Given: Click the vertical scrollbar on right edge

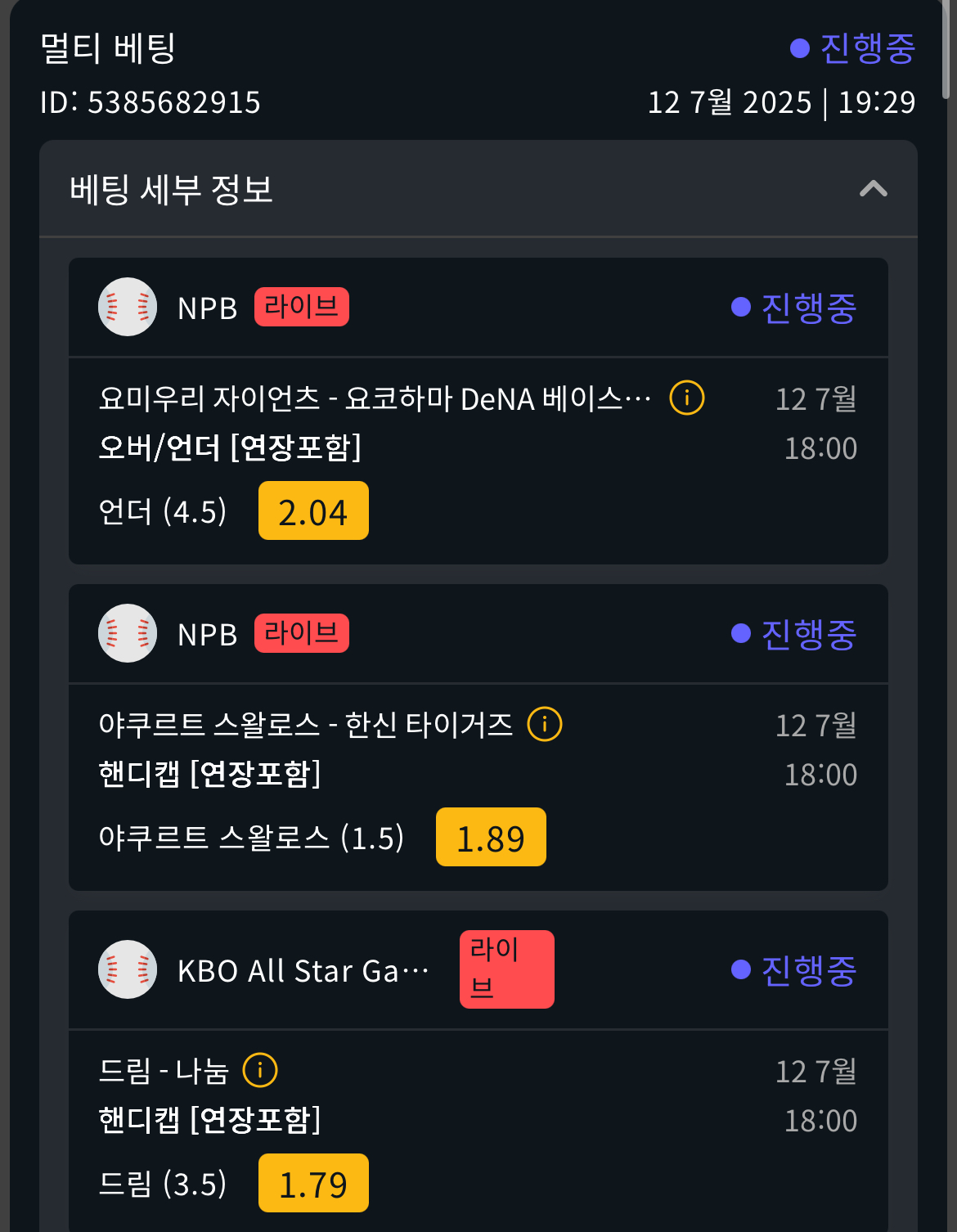Looking at the screenshot, I should tap(946, 49).
